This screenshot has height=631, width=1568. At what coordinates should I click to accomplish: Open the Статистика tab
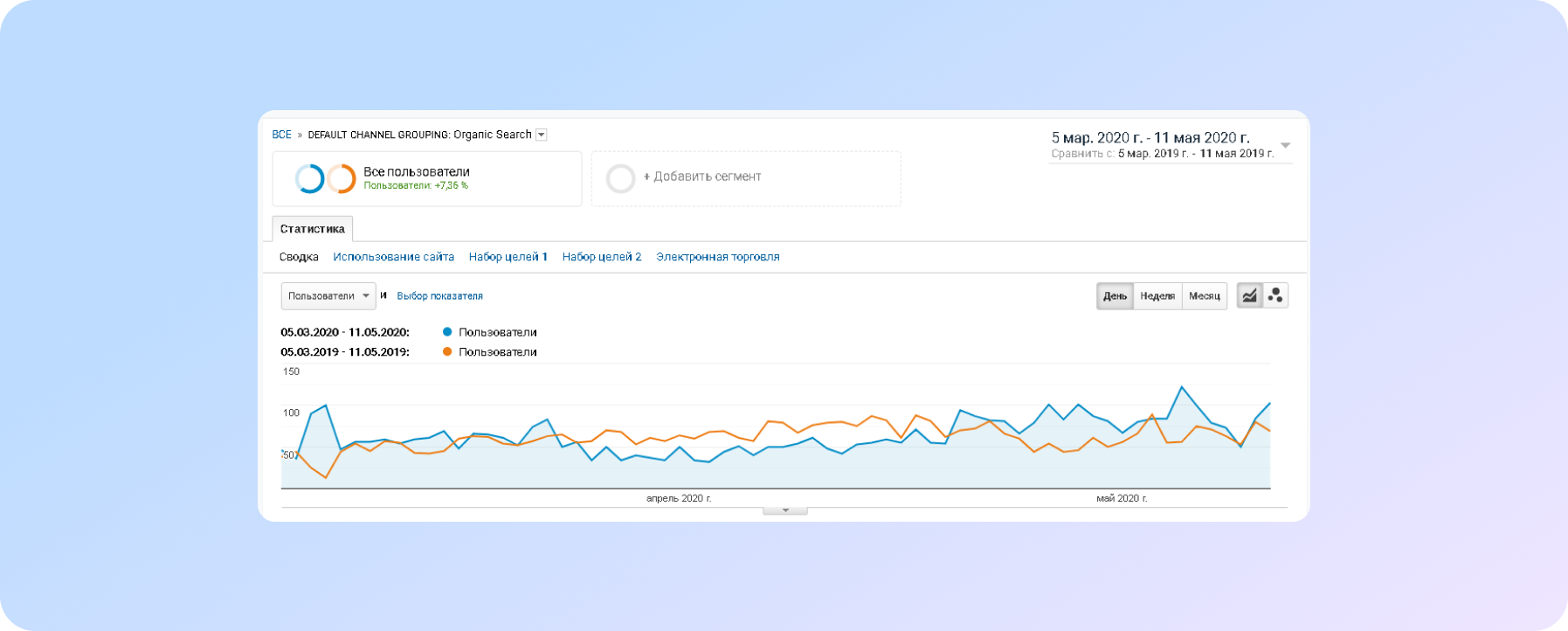click(x=313, y=229)
